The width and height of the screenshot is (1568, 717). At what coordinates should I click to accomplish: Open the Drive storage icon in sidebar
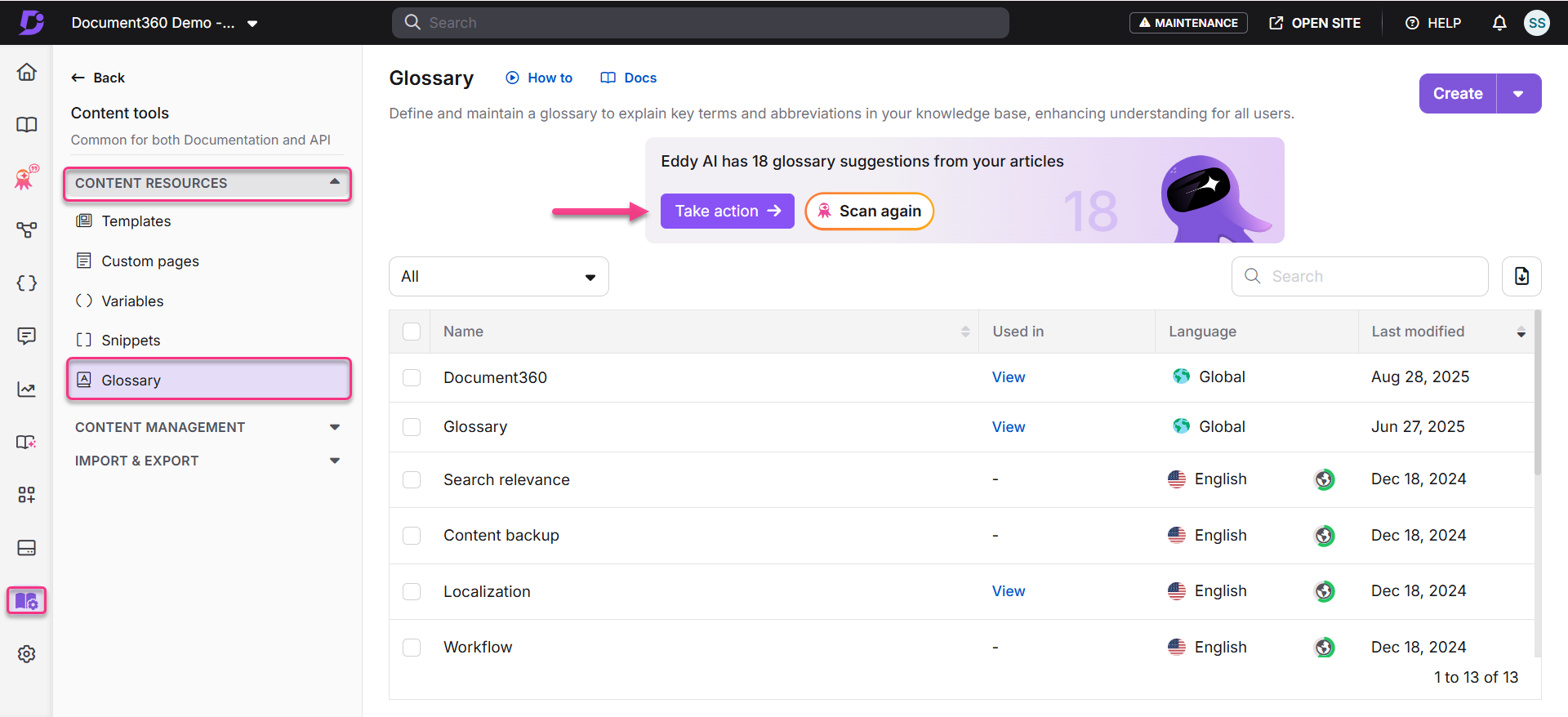pos(26,548)
